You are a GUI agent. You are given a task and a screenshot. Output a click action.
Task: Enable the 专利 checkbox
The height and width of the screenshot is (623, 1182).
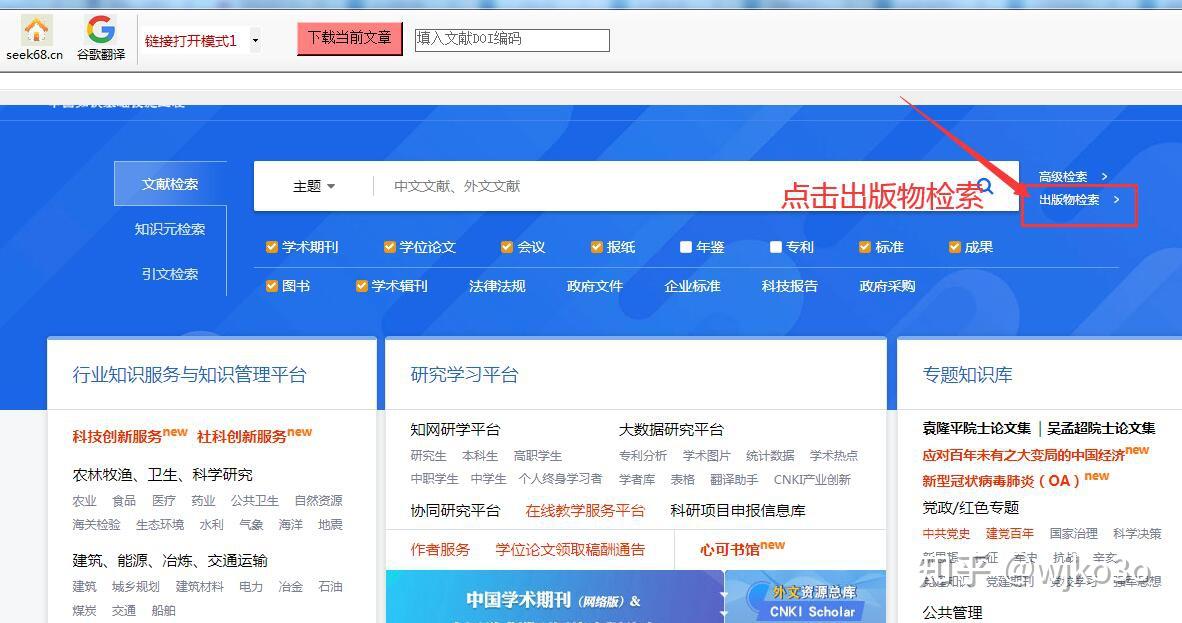[x=776, y=247]
